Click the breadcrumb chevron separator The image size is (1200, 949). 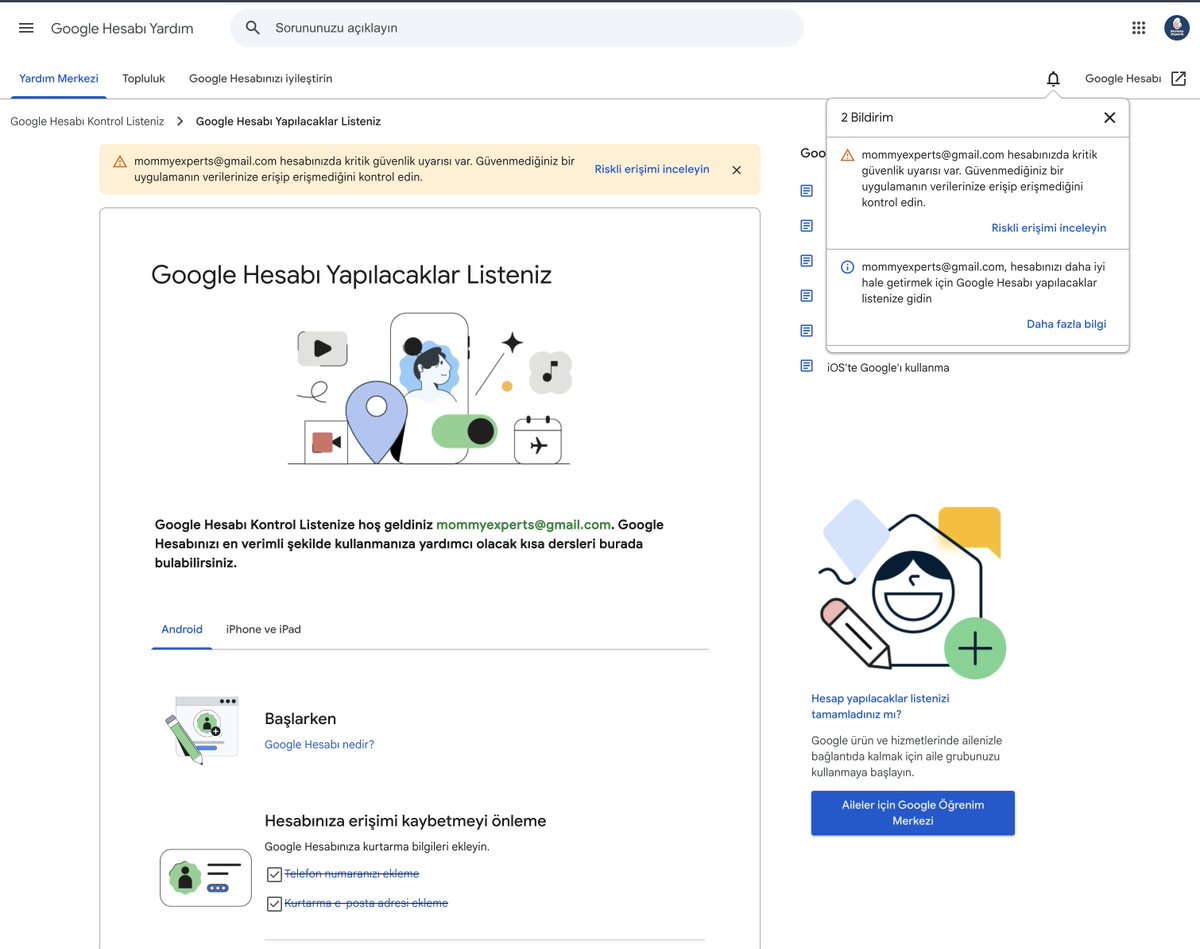tap(180, 121)
